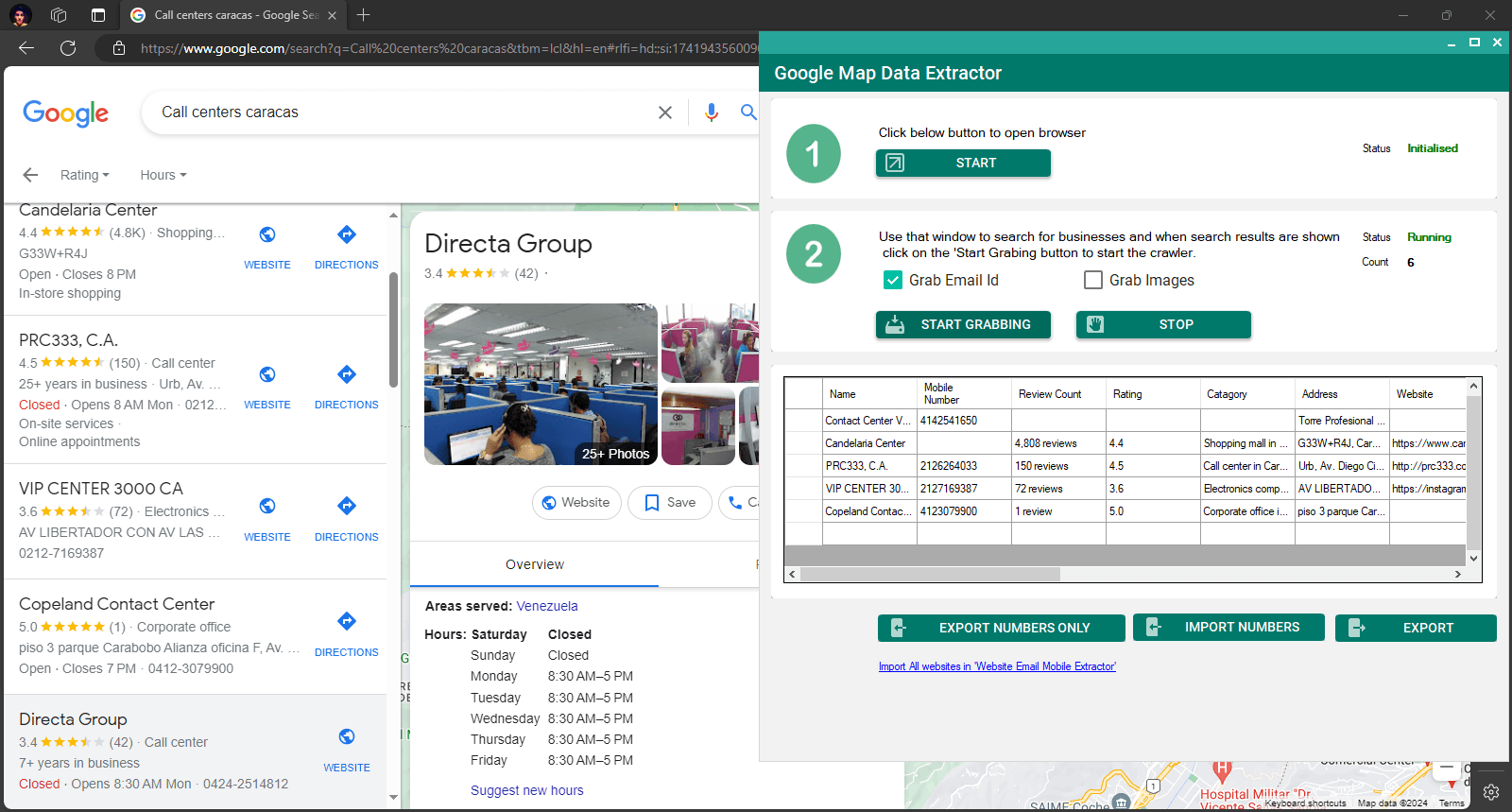Switch to the Call centers caracas browser tab
Screen dimensions: 1512x812
click(x=232, y=15)
